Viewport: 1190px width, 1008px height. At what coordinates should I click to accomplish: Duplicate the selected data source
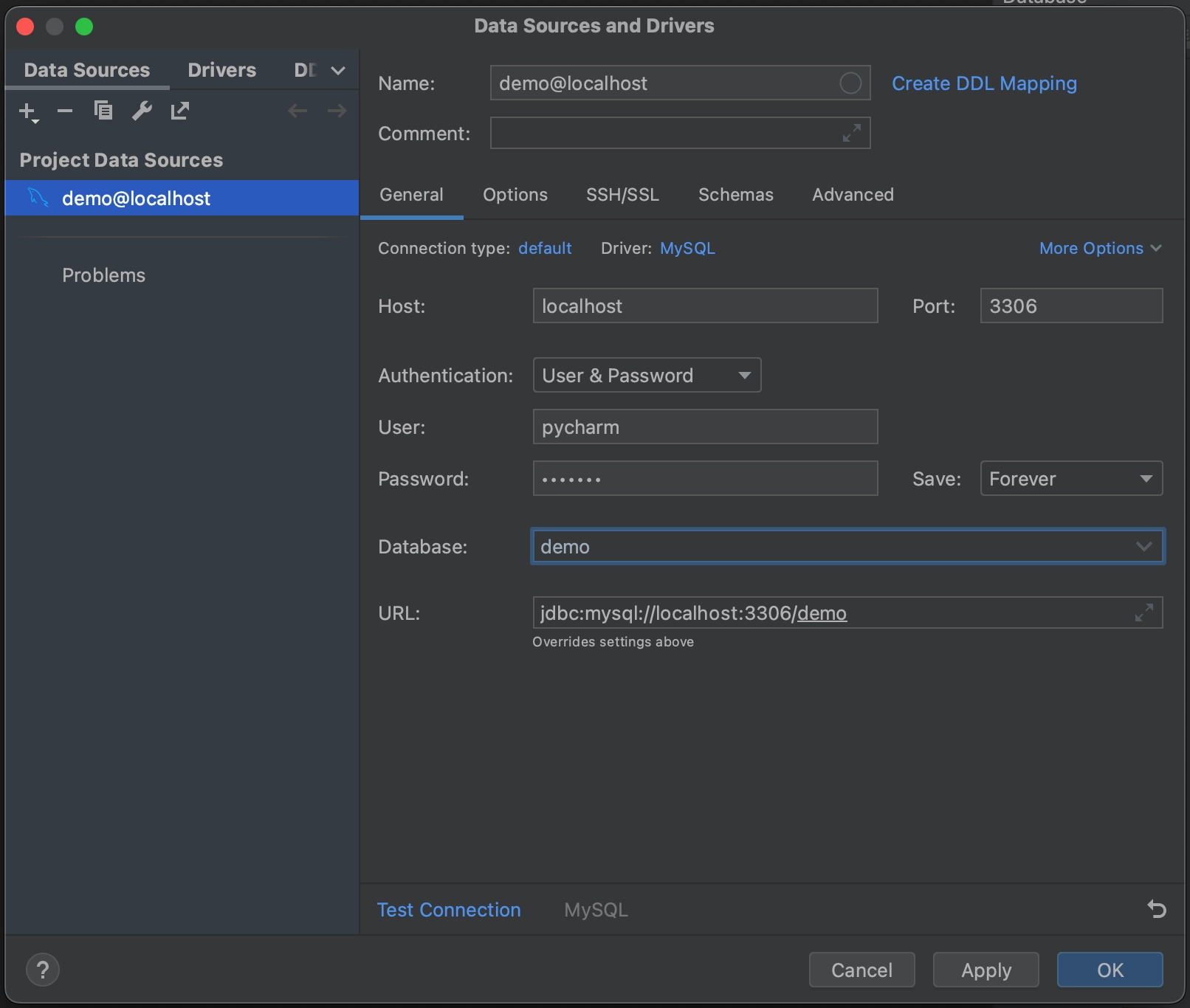click(103, 111)
